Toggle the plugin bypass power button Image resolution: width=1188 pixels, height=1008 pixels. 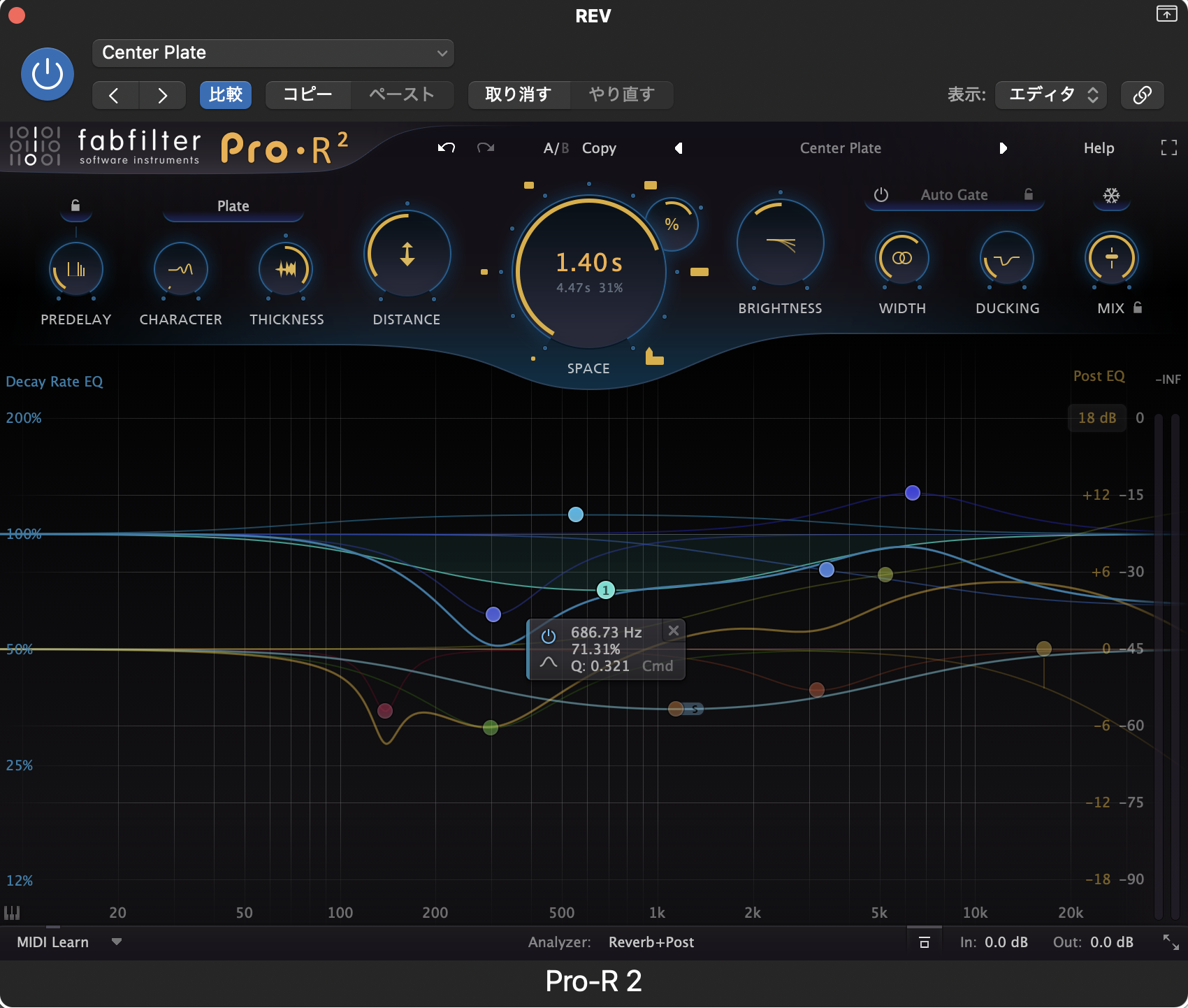pos(48,74)
